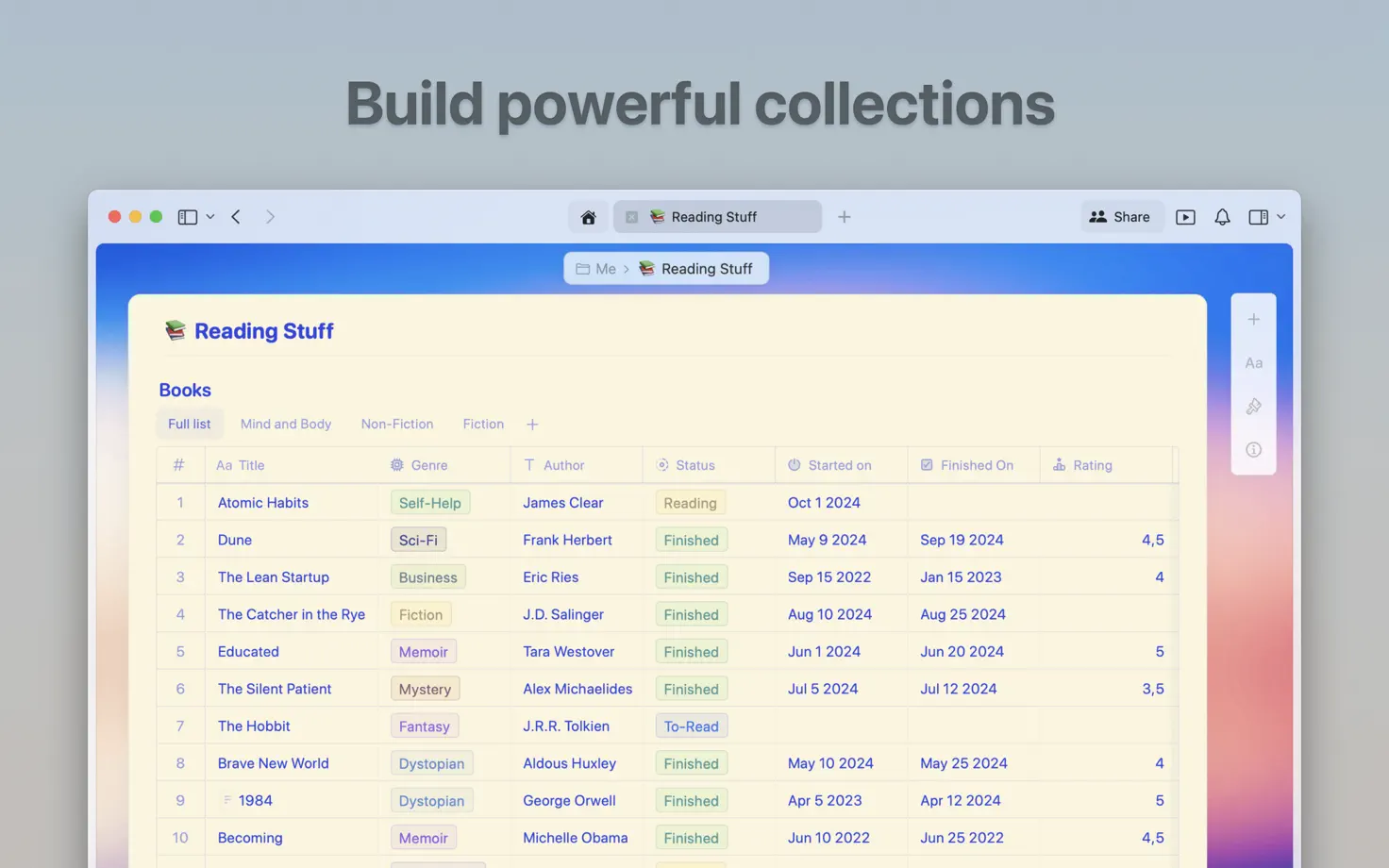Change the To-Read status tag

click(x=691, y=726)
